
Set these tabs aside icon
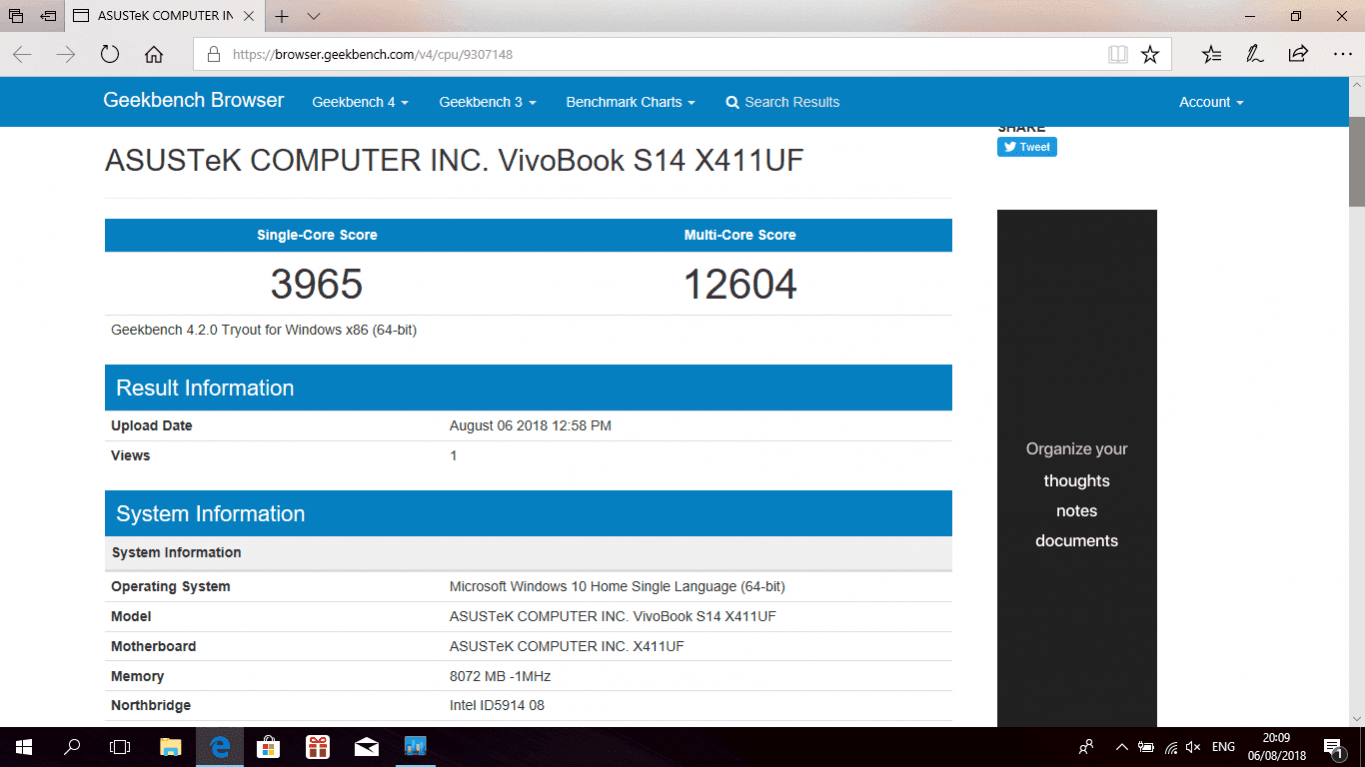(48, 16)
